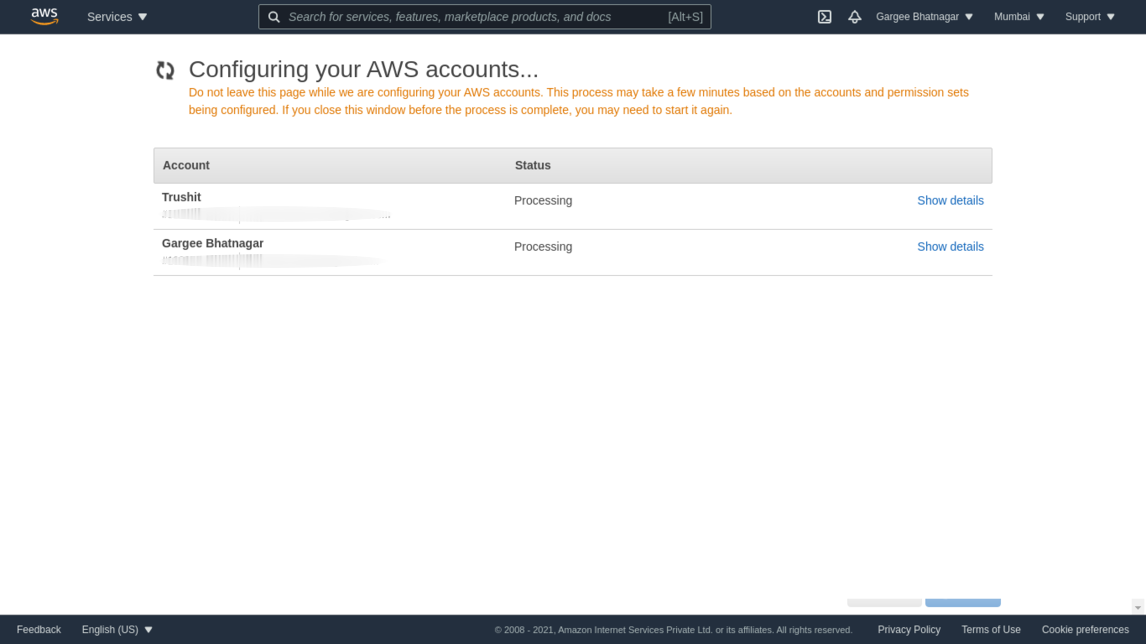The image size is (1146, 644).
Task: Open Cookie preferences in the footer
Action: coord(1084,629)
